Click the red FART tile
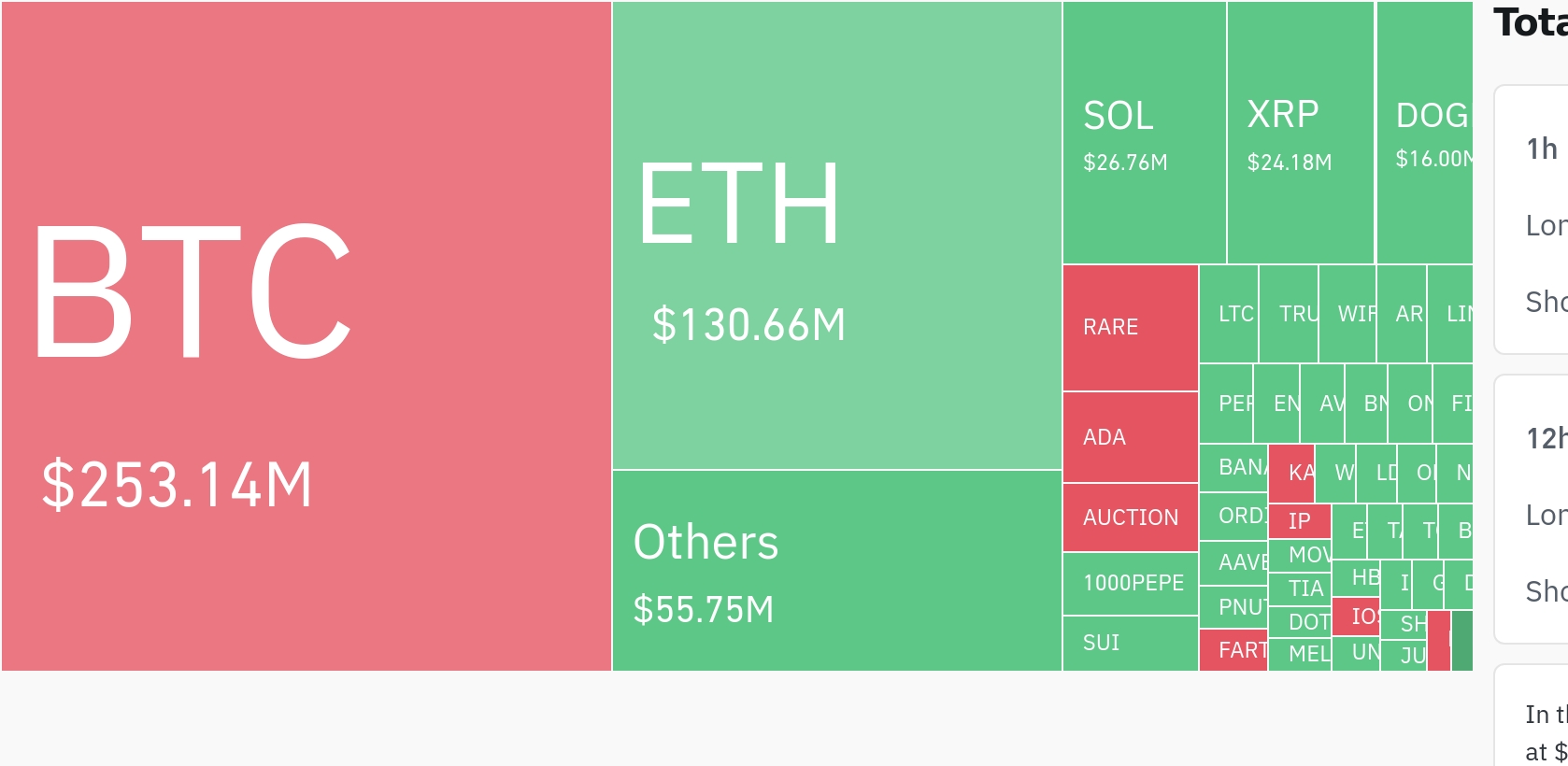Viewport: 1568px width, 766px height. (1233, 650)
